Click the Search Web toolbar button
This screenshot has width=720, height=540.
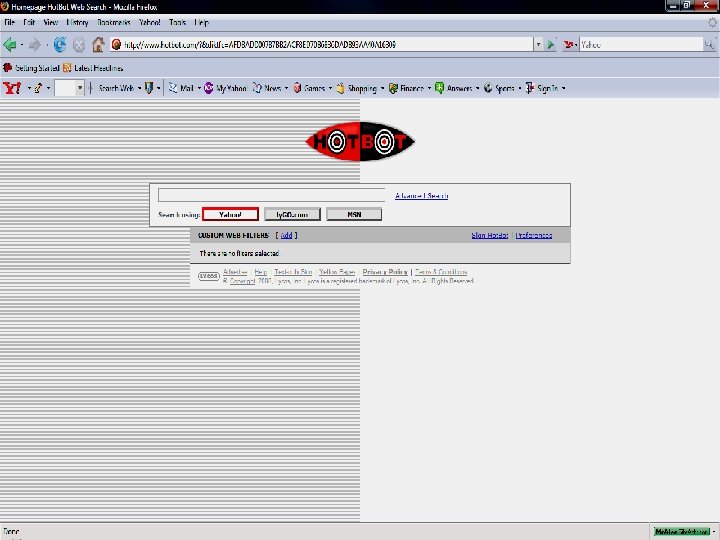point(116,88)
